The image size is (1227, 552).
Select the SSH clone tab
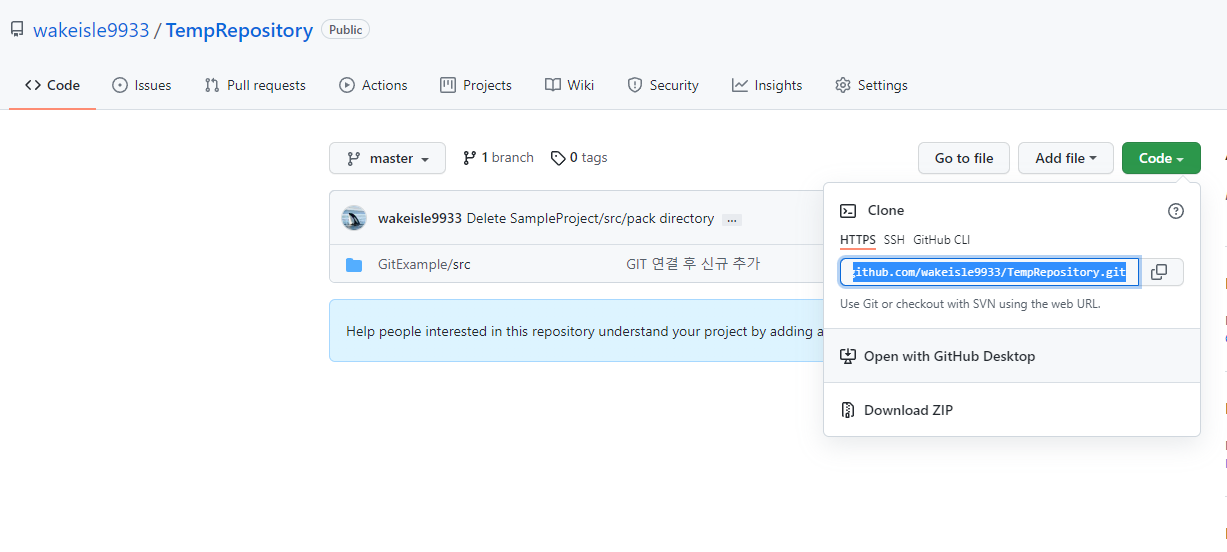(894, 240)
